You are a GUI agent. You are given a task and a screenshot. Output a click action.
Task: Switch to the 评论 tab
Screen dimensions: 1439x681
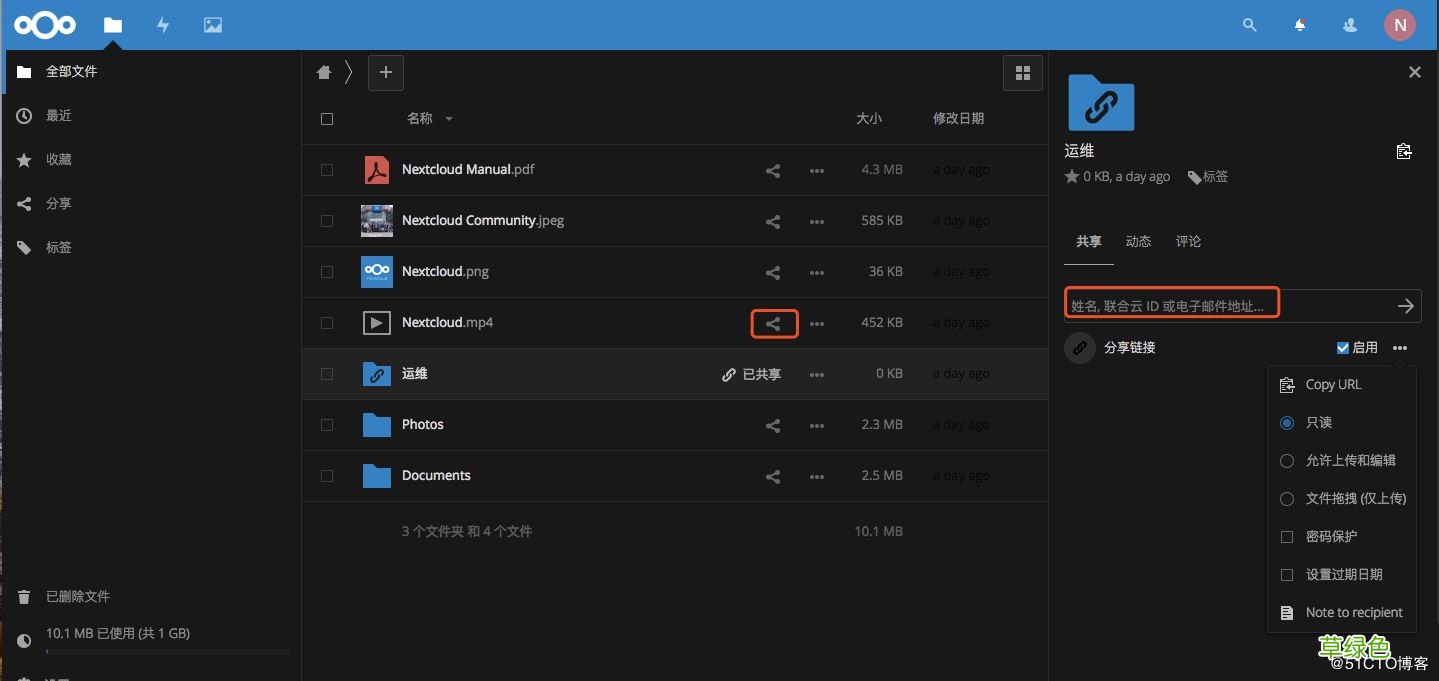[1188, 242]
